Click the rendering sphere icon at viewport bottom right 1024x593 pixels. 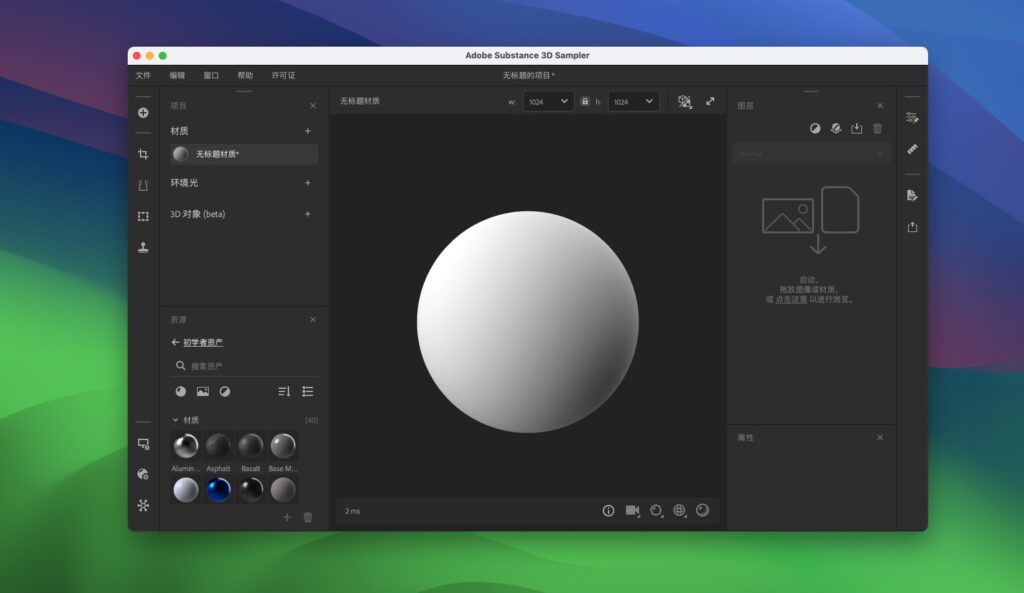click(702, 510)
